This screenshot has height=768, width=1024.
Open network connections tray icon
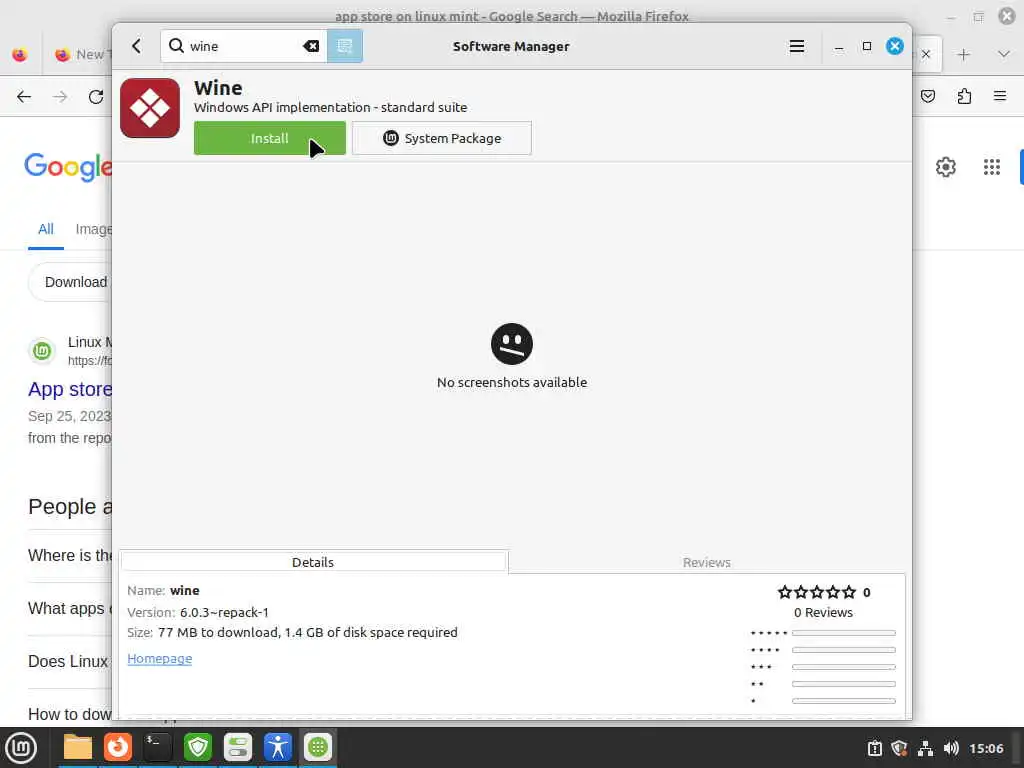pyautogui.click(x=925, y=748)
